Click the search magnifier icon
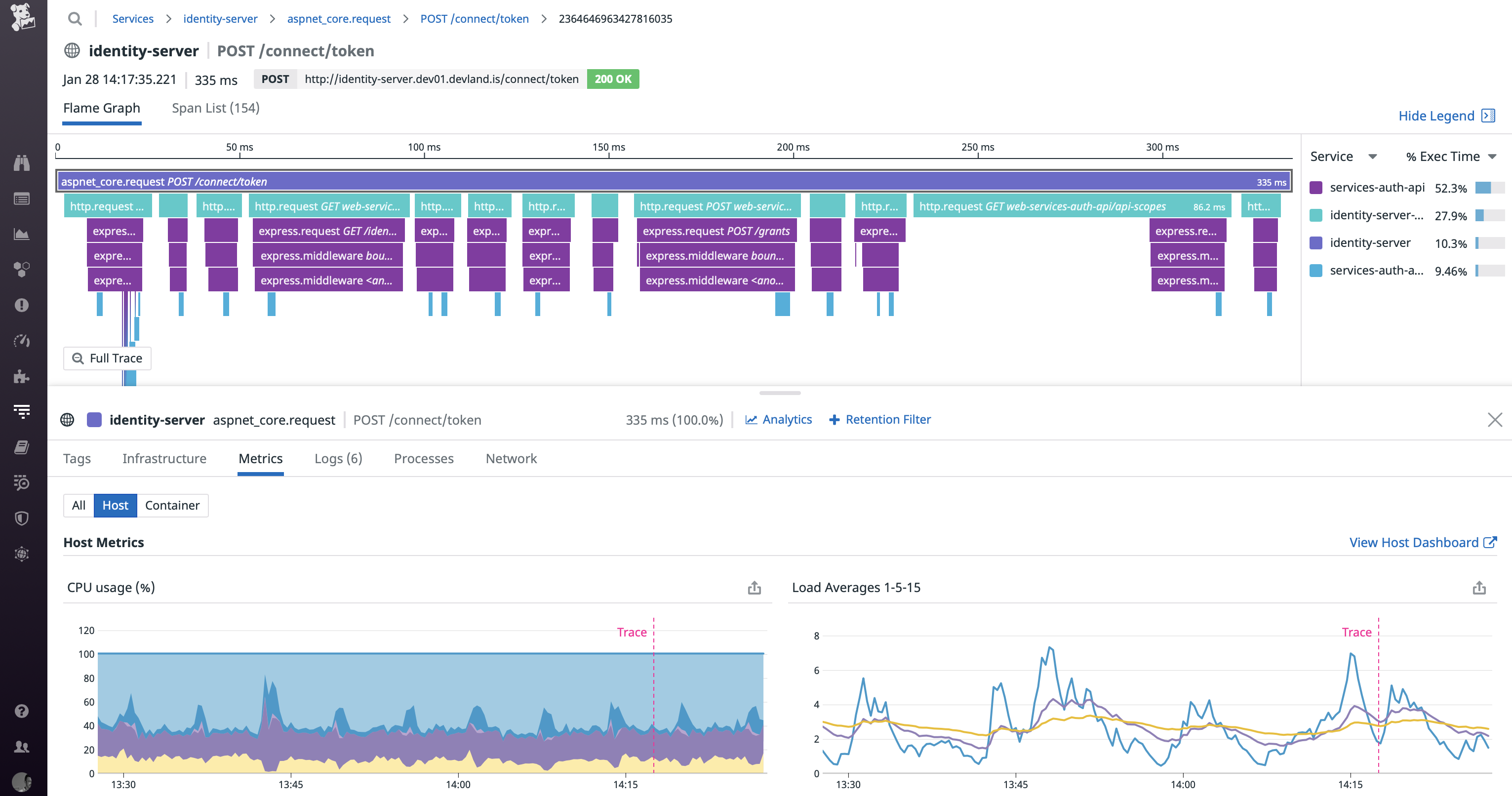This screenshot has height=796, width=1512. tap(75, 19)
